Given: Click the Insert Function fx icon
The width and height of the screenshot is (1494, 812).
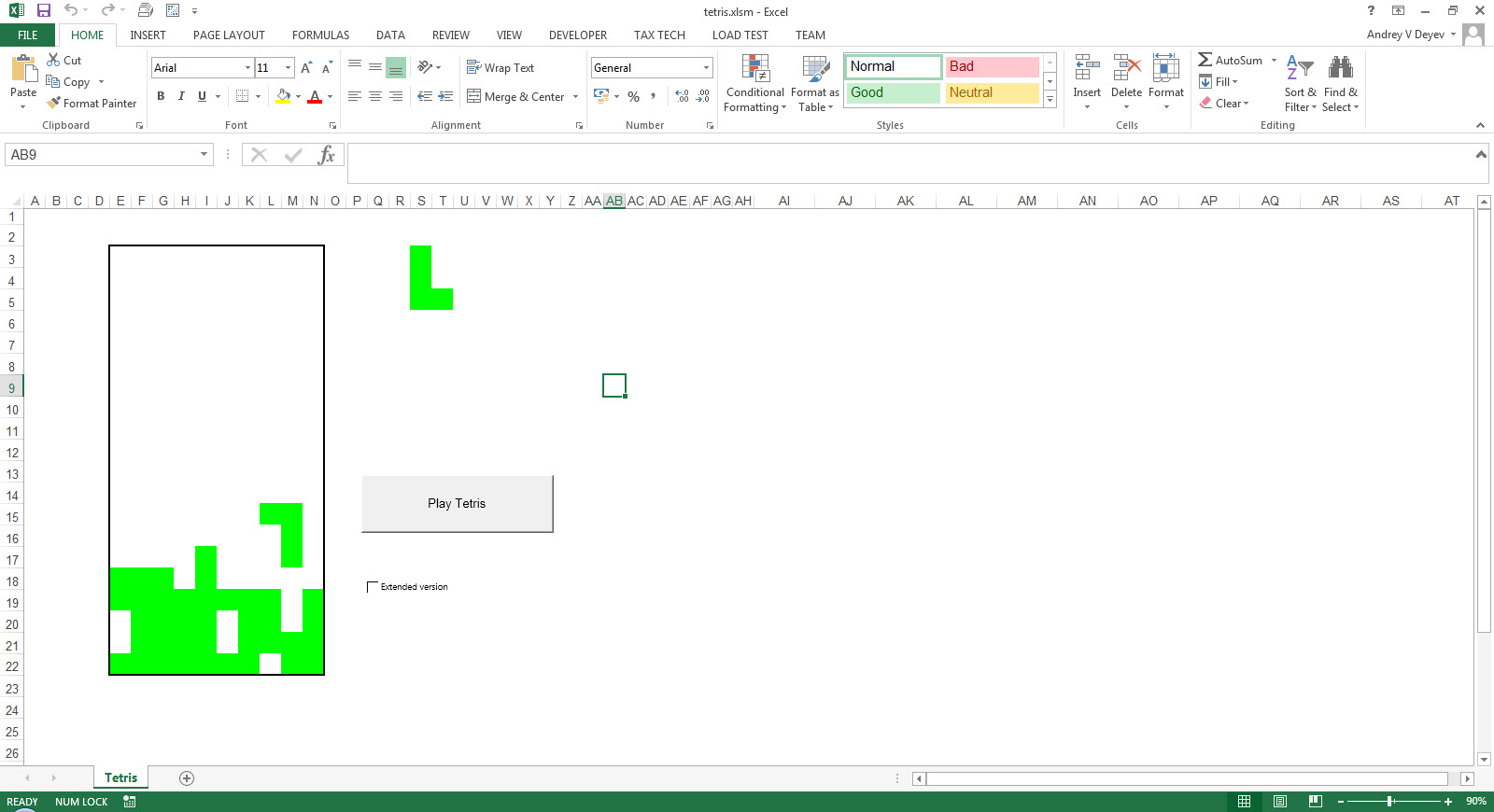Looking at the screenshot, I should [x=326, y=155].
